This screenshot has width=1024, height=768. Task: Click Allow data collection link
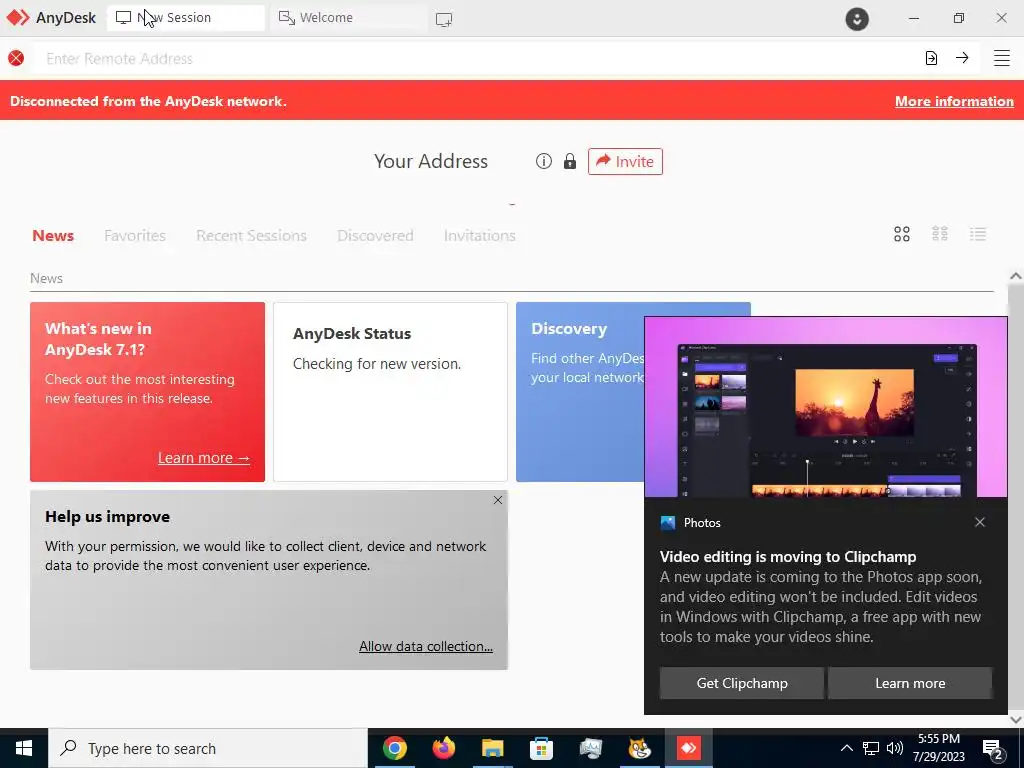[426, 646]
